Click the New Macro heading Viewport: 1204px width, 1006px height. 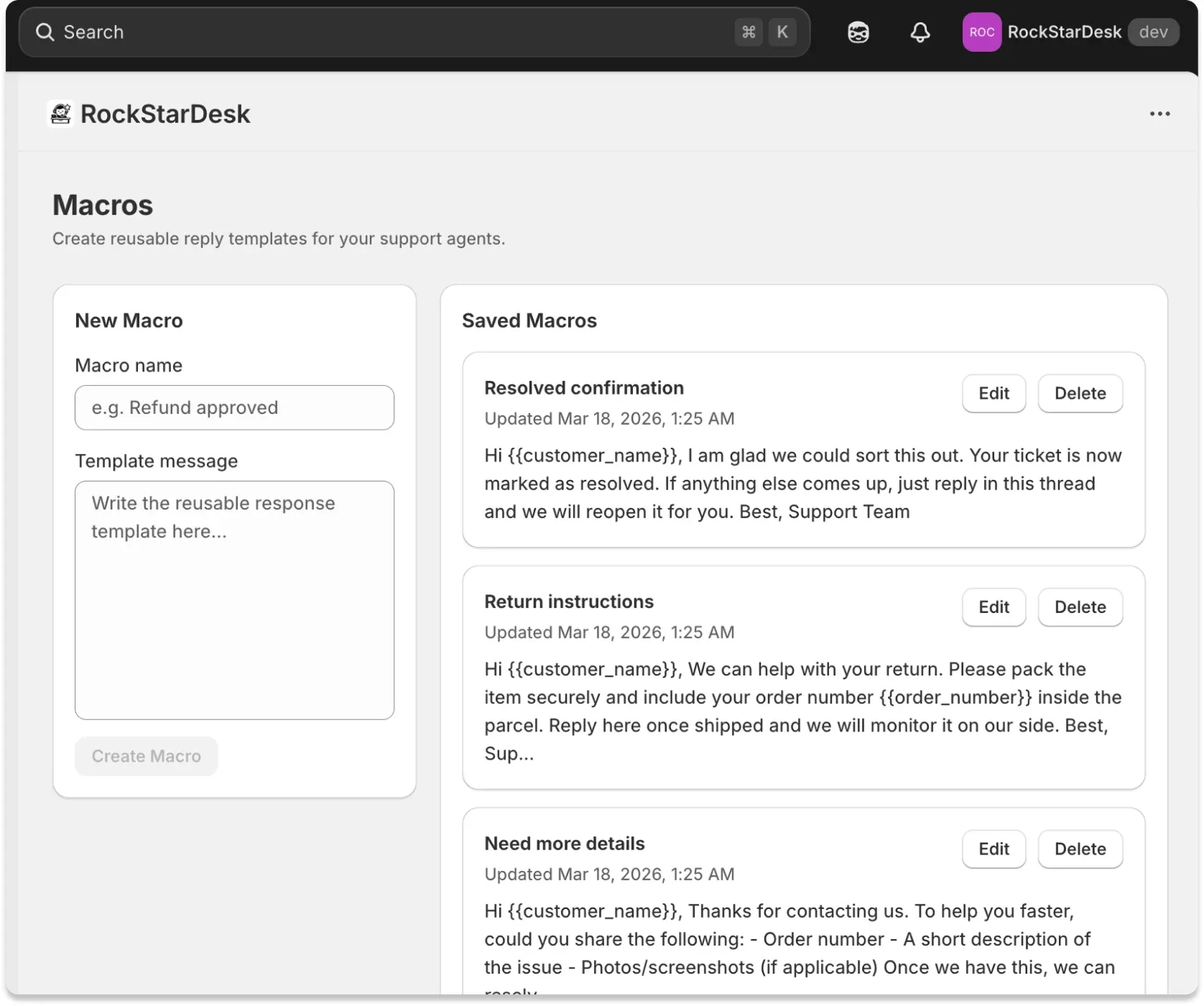click(129, 320)
